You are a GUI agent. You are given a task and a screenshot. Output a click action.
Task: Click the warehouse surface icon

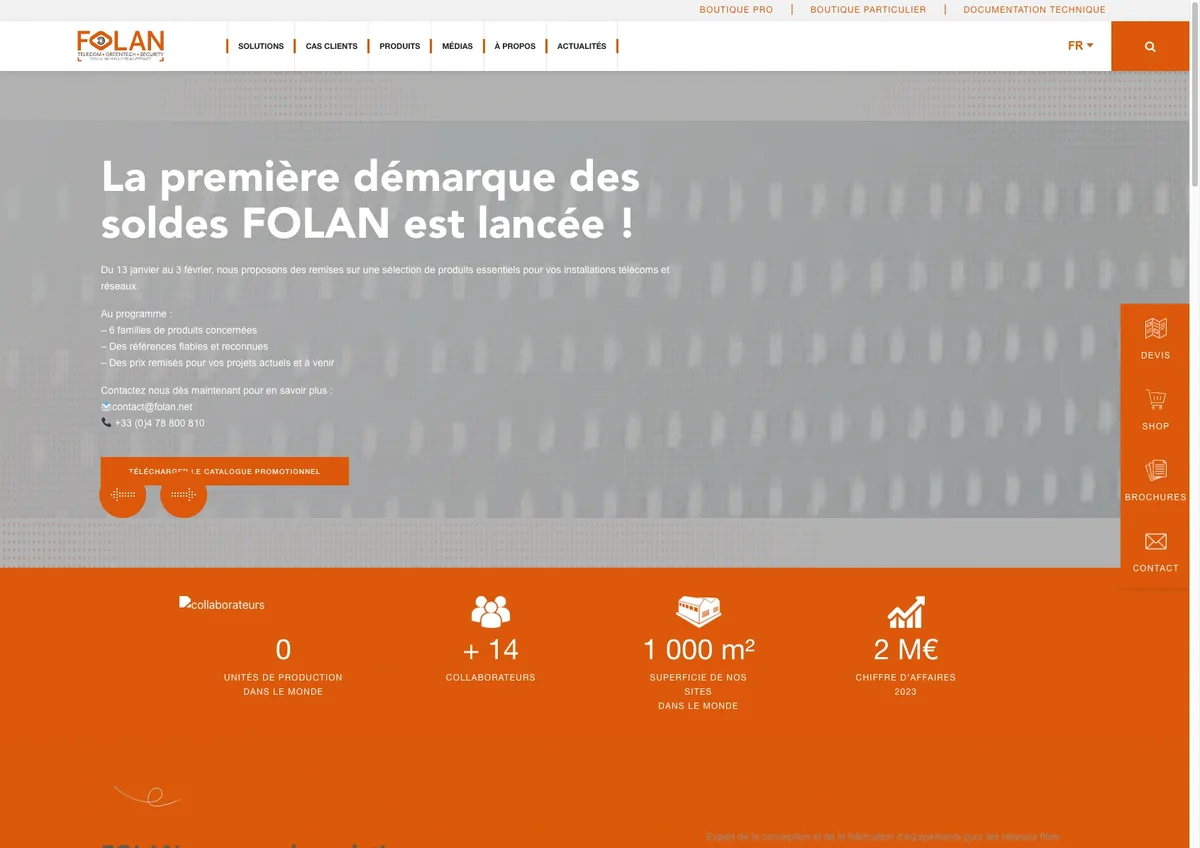(x=698, y=611)
